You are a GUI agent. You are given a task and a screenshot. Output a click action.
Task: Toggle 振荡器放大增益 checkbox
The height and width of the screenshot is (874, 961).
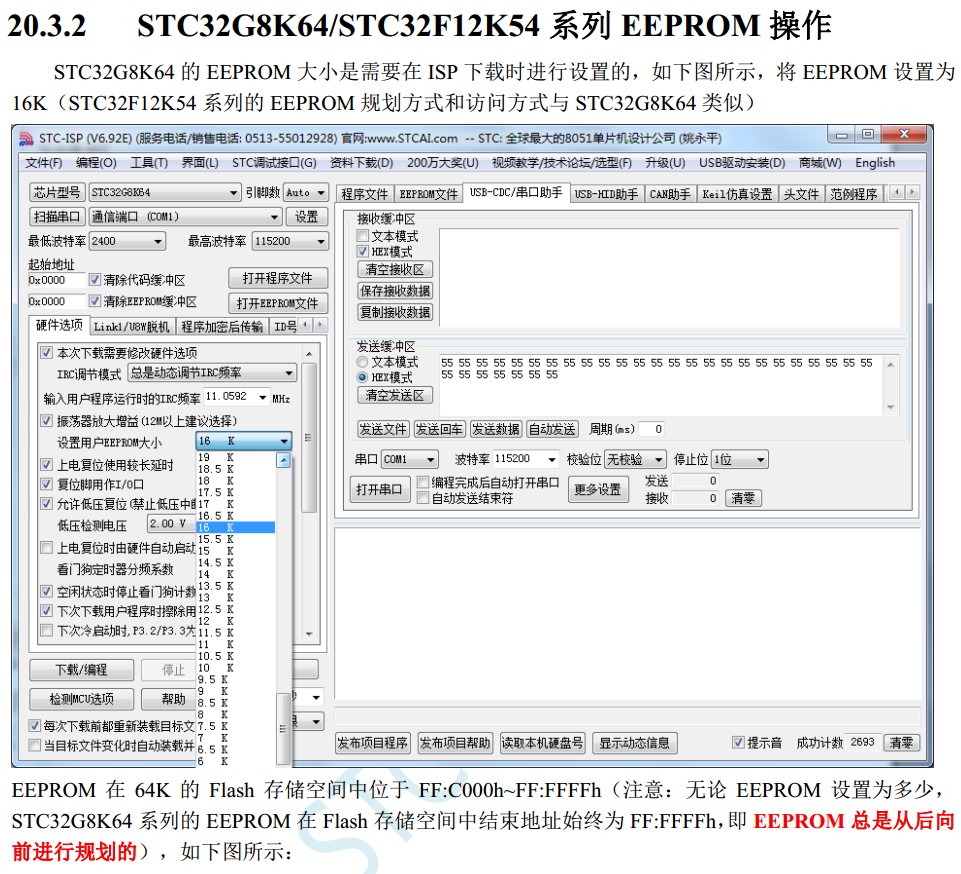[46, 420]
